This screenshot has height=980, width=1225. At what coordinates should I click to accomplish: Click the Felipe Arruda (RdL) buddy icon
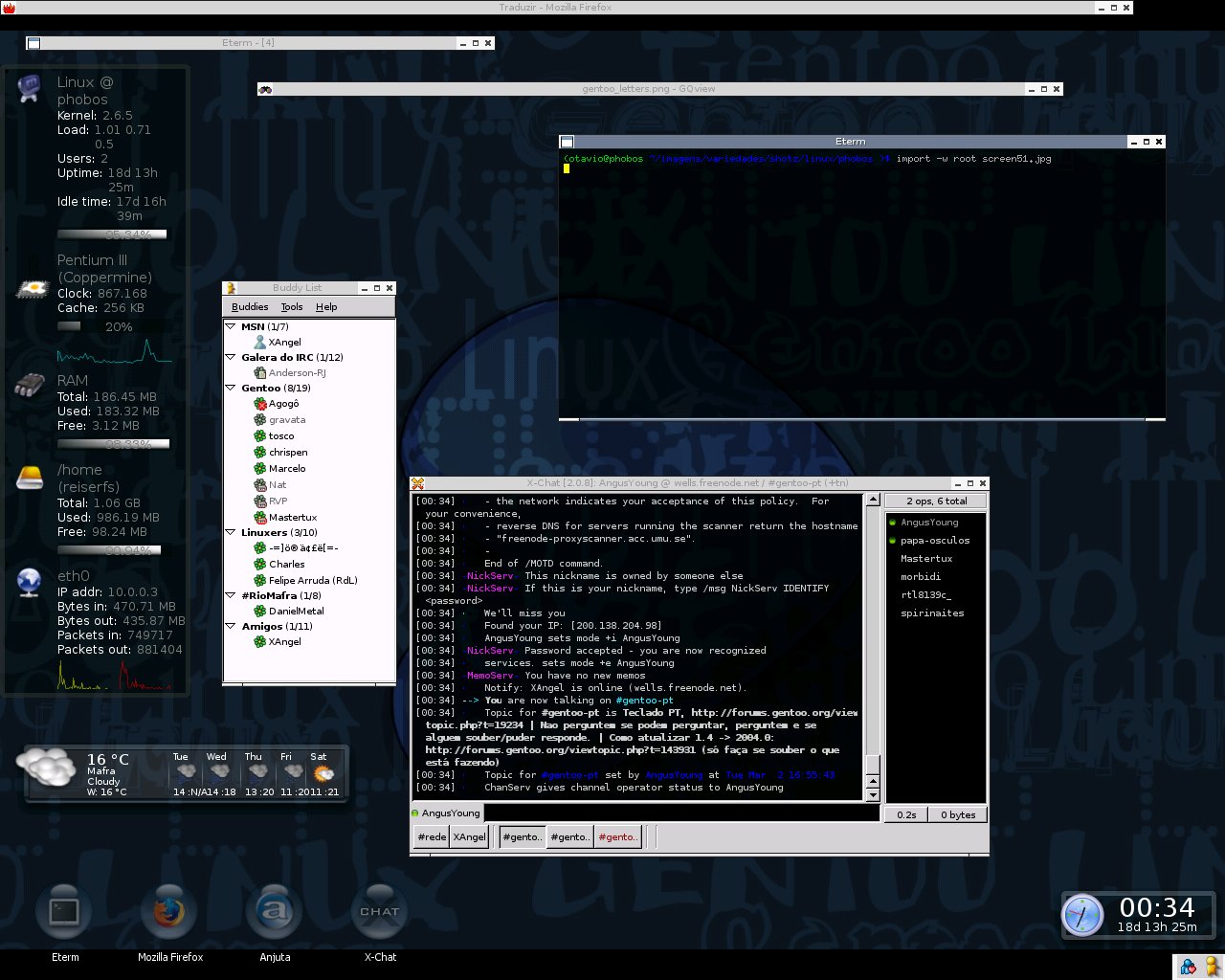click(259, 580)
